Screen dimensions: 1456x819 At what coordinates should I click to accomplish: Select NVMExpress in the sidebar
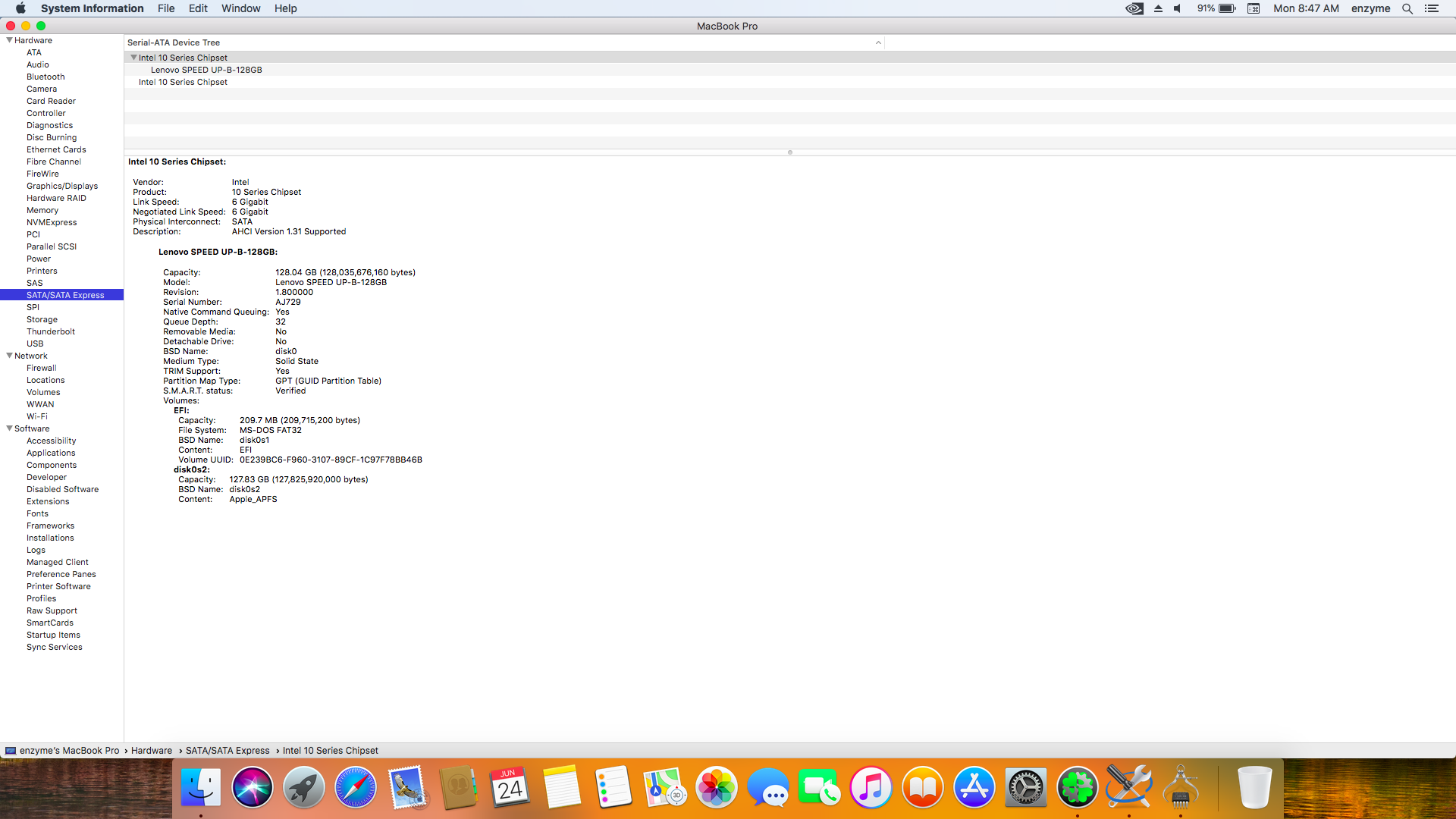52,222
